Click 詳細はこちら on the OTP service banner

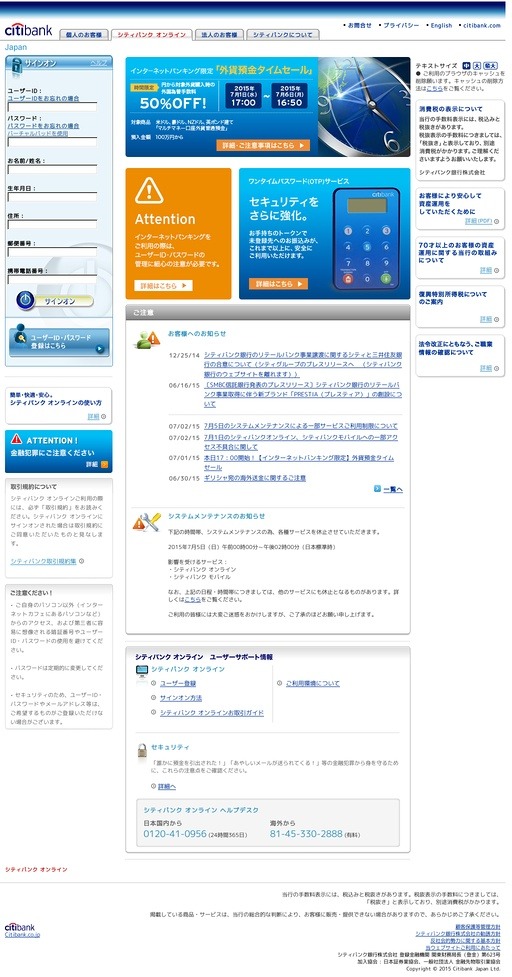point(278,284)
